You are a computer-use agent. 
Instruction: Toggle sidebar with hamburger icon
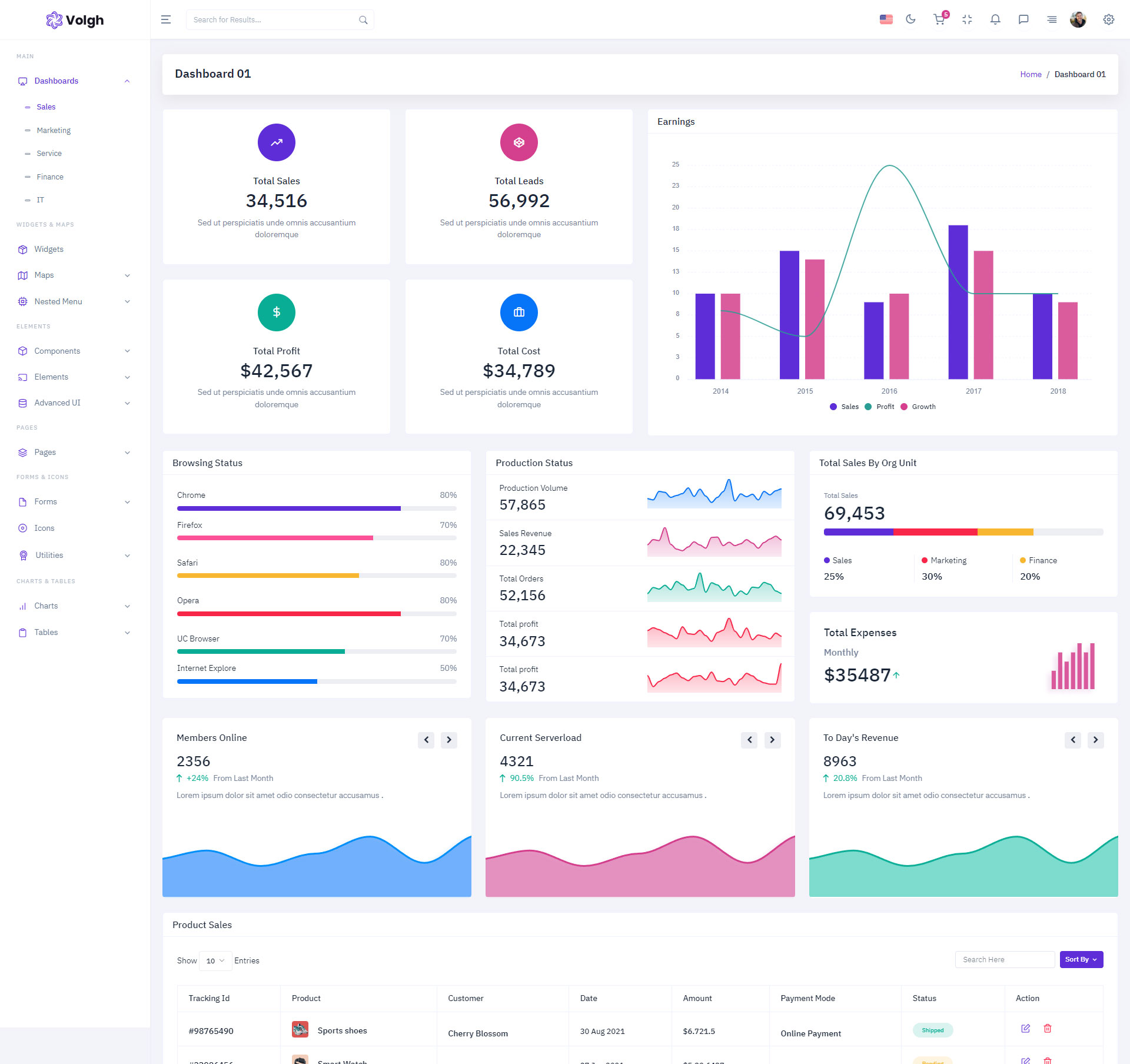click(x=166, y=19)
